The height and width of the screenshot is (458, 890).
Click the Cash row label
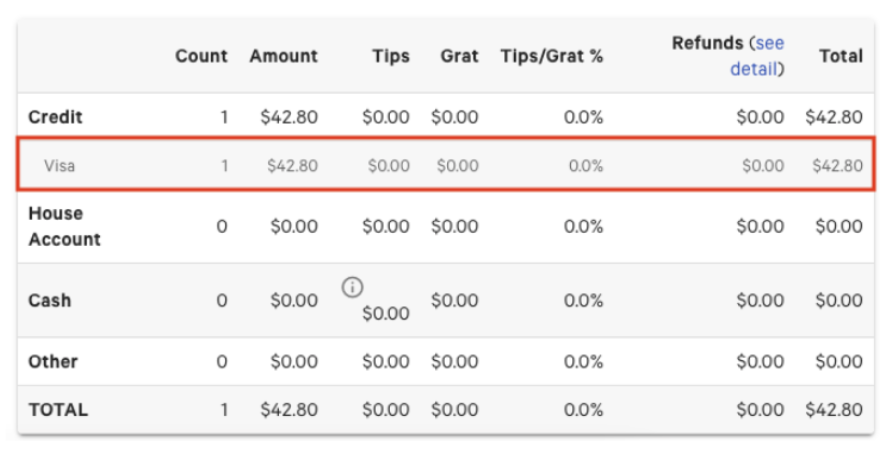[x=50, y=300]
